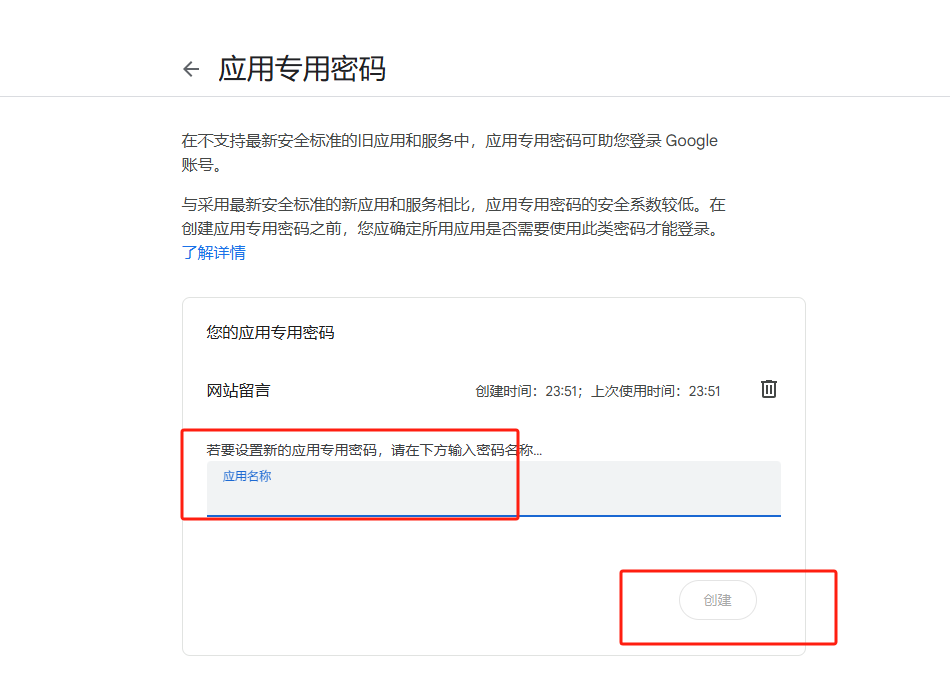Click the 上次使用时间:23:51 text

[x=656, y=391]
